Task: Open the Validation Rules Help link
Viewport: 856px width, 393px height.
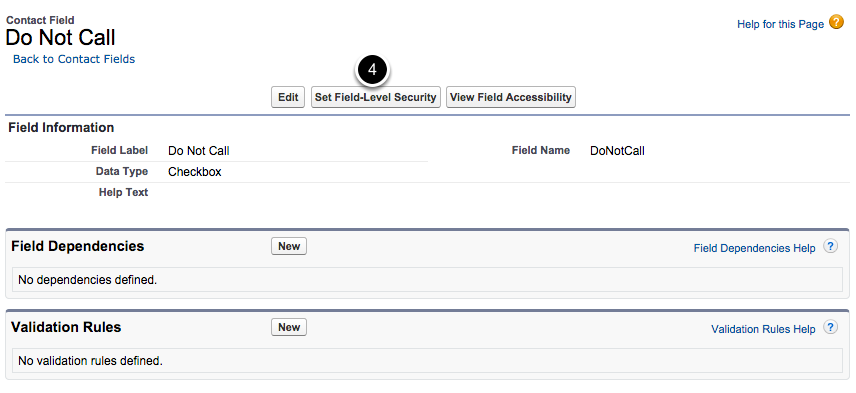Action: point(763,329)
